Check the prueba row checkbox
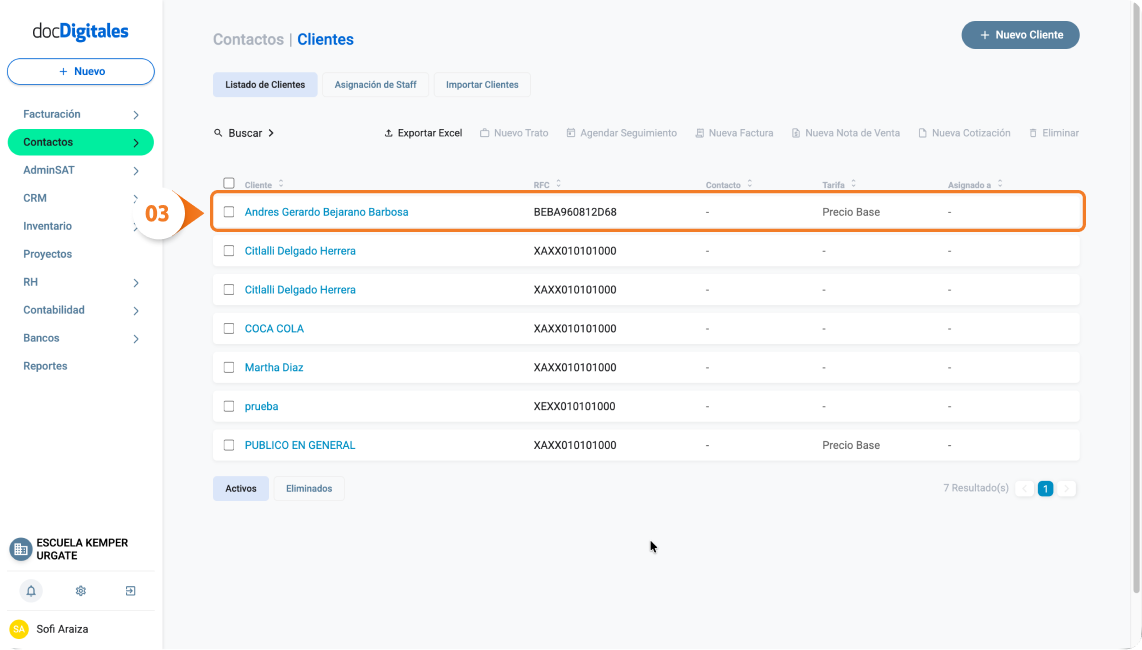Image resolution: width=1142 pixels, height=650 pixels. tap(229, 406)
